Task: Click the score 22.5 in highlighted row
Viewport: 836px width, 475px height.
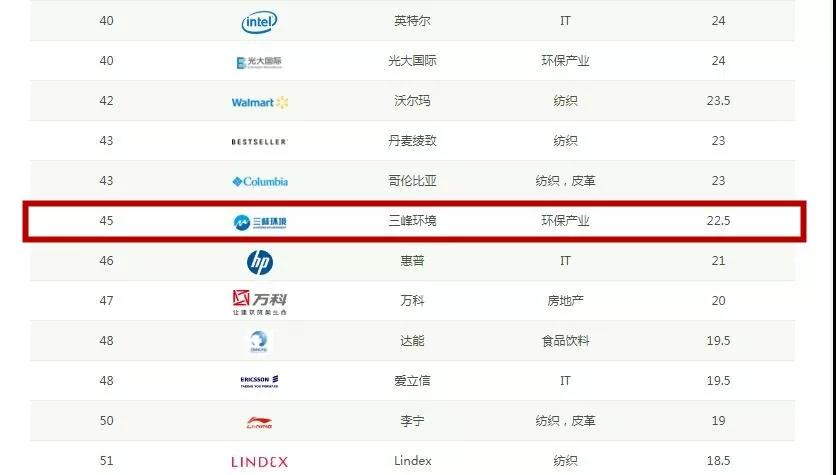Action: click(718, 221)
